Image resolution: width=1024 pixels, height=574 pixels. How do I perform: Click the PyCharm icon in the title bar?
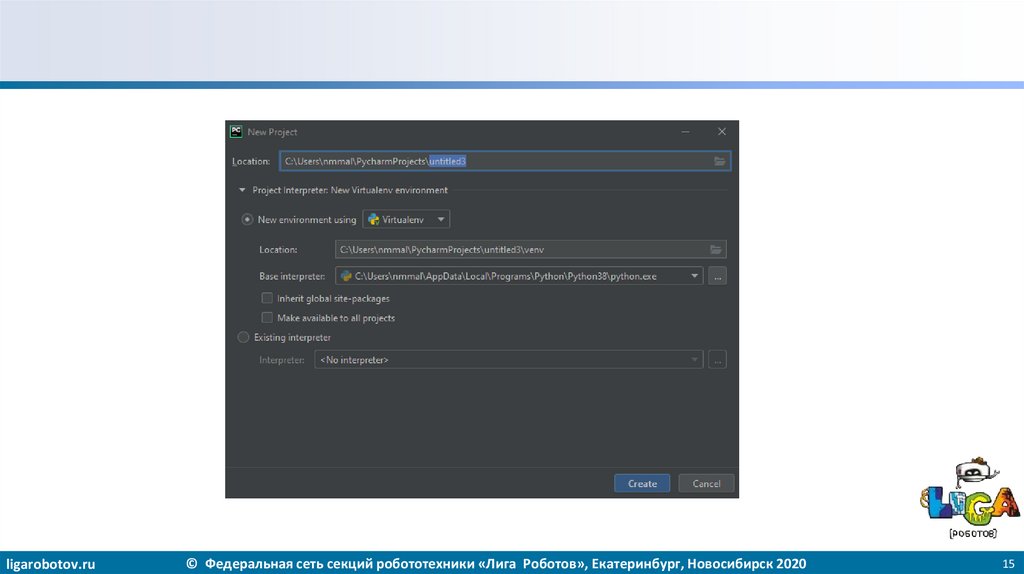pos(236,132)
